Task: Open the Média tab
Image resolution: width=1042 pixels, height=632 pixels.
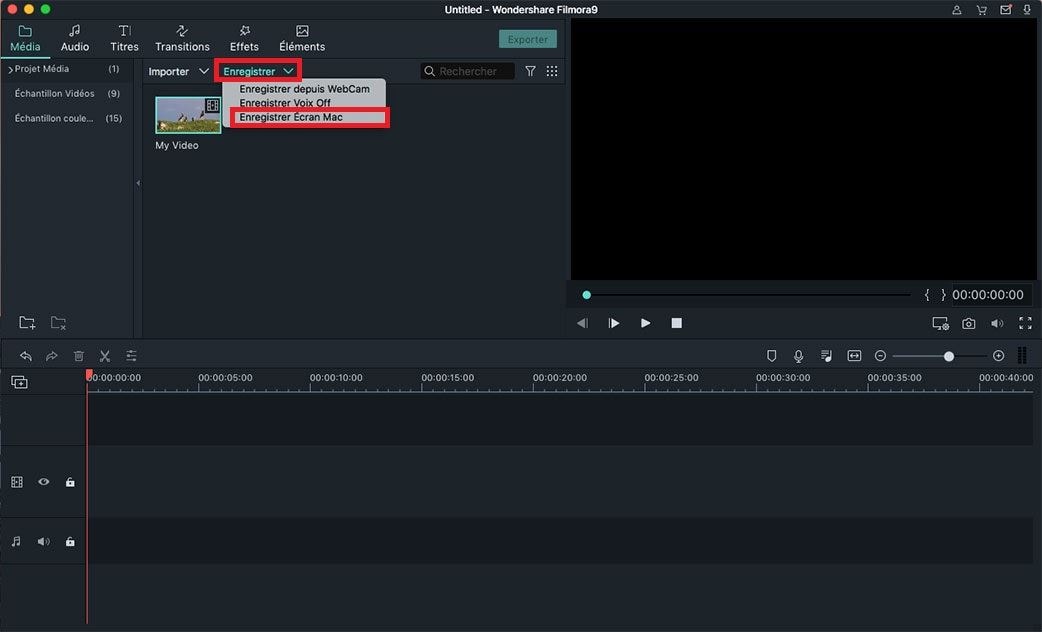Action: 25,39
